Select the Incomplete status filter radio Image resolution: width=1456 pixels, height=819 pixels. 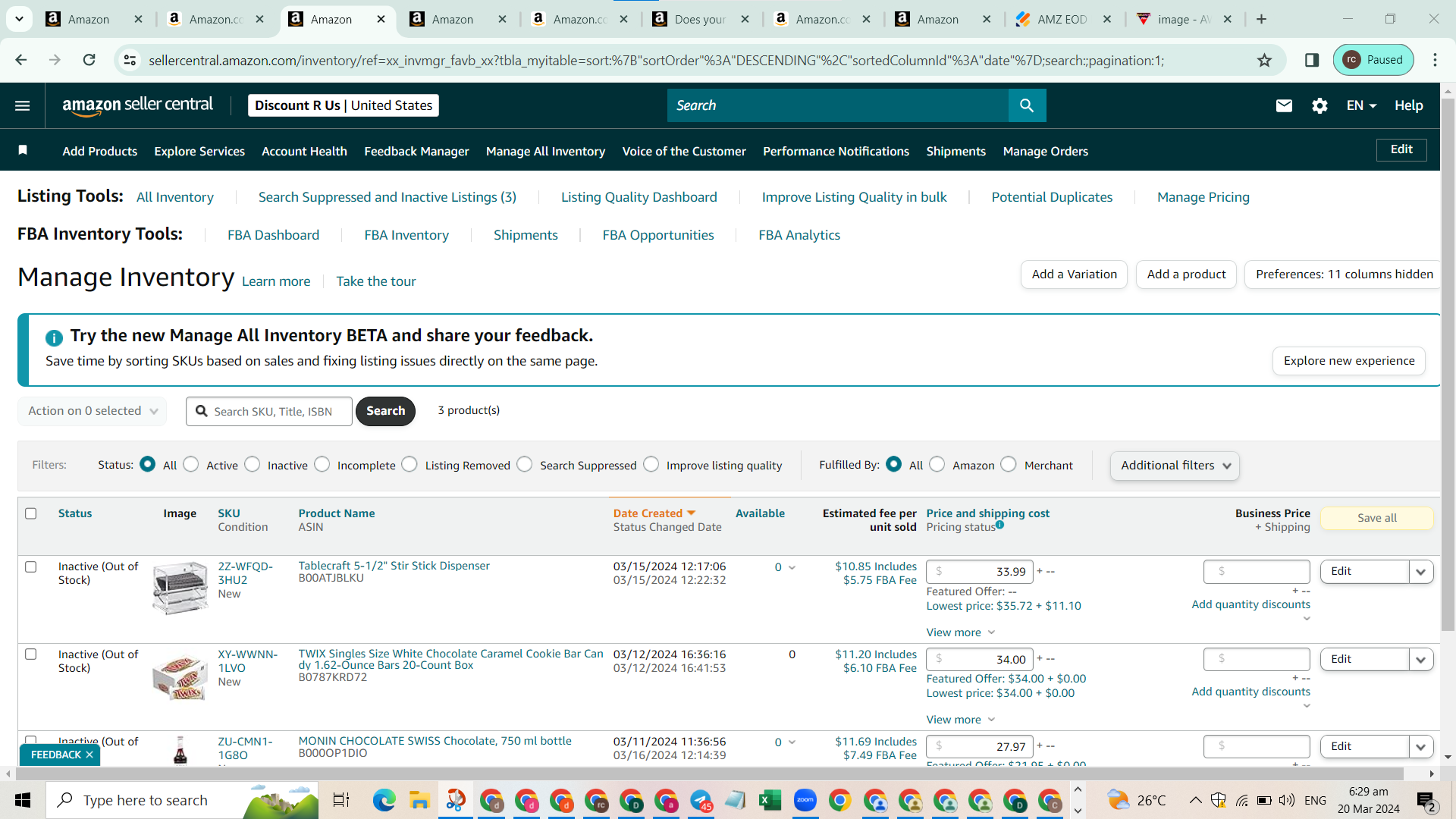[x=322, y=464]
